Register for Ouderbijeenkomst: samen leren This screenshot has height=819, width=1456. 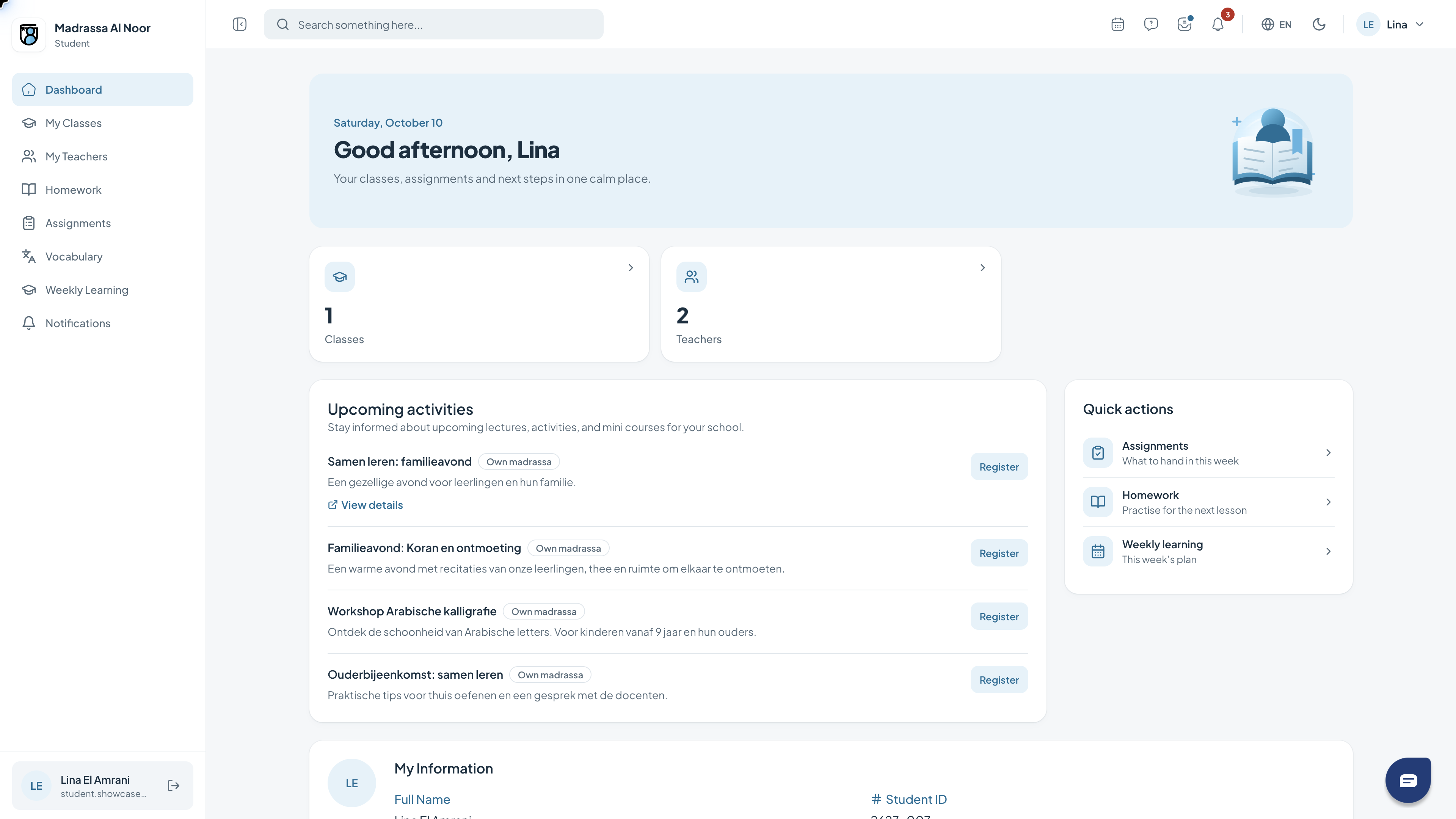[999, 679]
